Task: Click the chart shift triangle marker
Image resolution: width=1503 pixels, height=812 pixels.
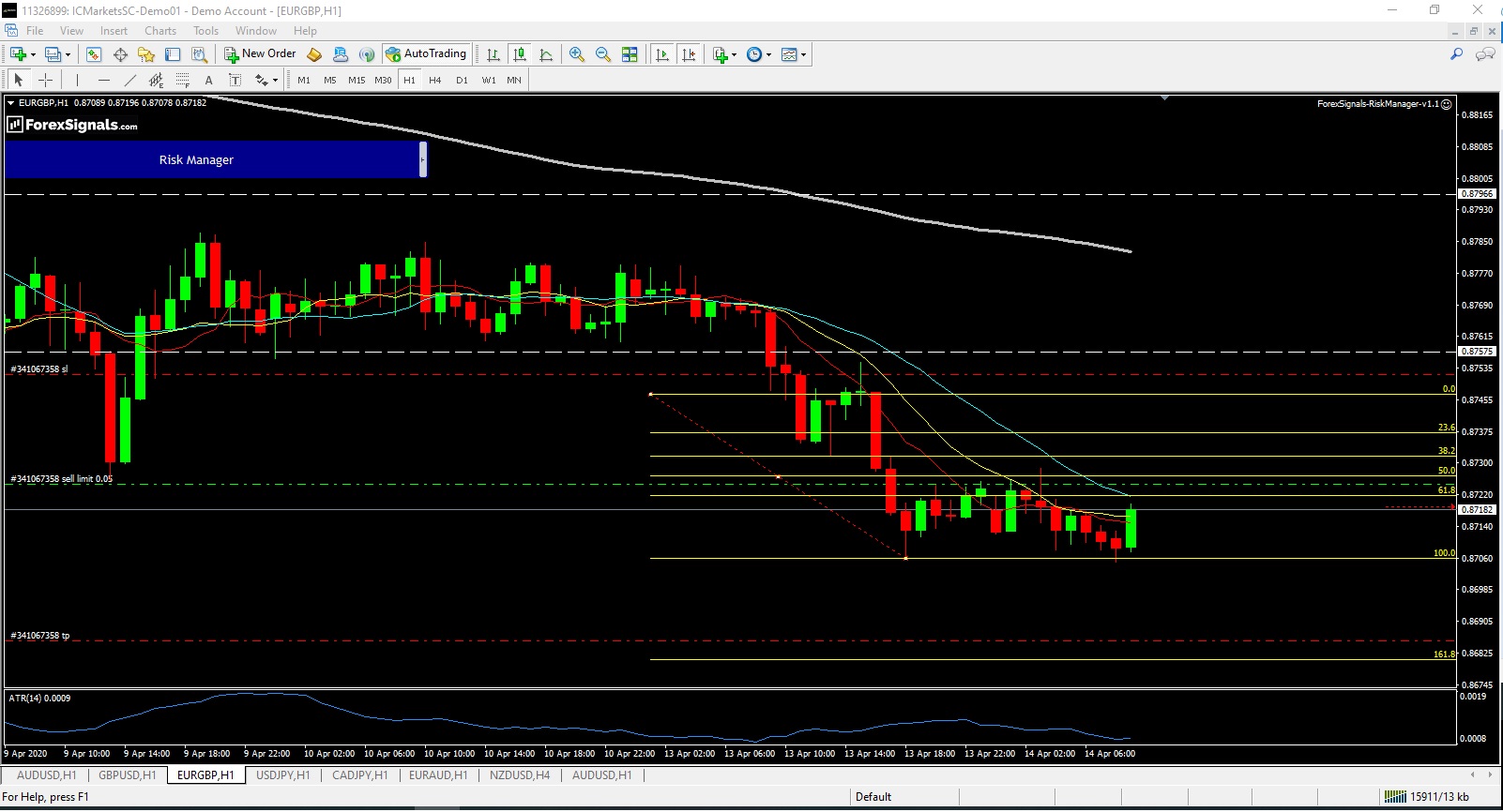Action: pyautogui.click(x=1164, y=98)
